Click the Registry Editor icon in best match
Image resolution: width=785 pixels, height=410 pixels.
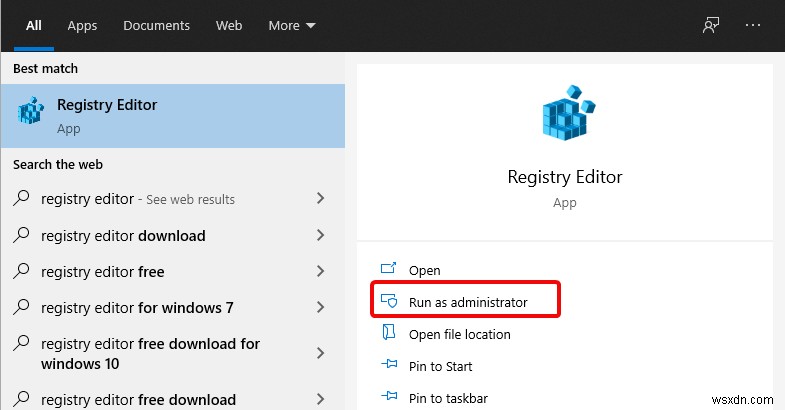tap(31, 110)
